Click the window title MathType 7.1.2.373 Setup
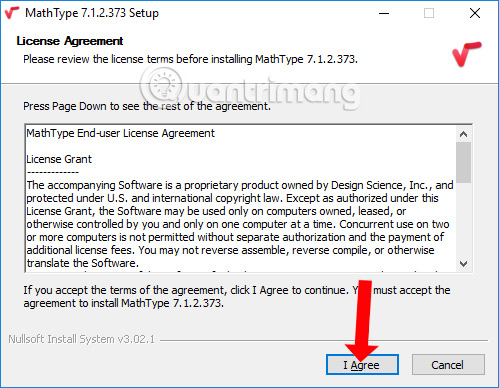 [92, 13]
